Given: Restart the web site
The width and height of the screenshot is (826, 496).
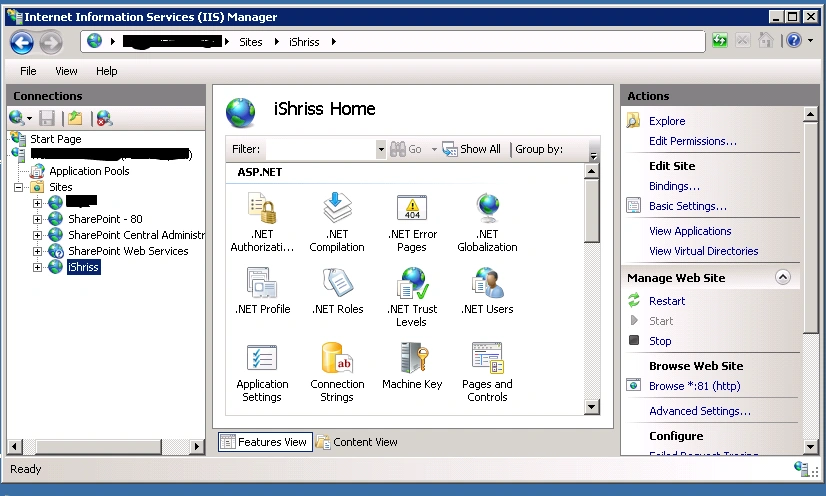Looking at the screenshot, I should (667, 301).
